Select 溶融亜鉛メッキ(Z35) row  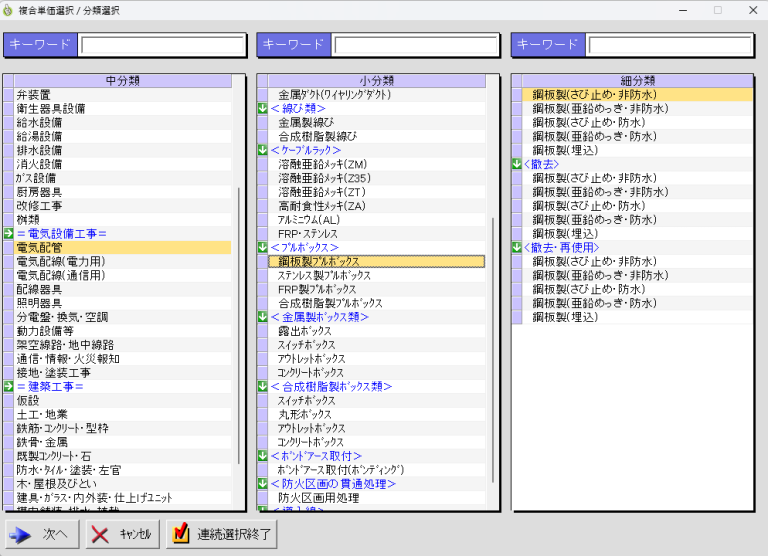[x=377, y=178]
